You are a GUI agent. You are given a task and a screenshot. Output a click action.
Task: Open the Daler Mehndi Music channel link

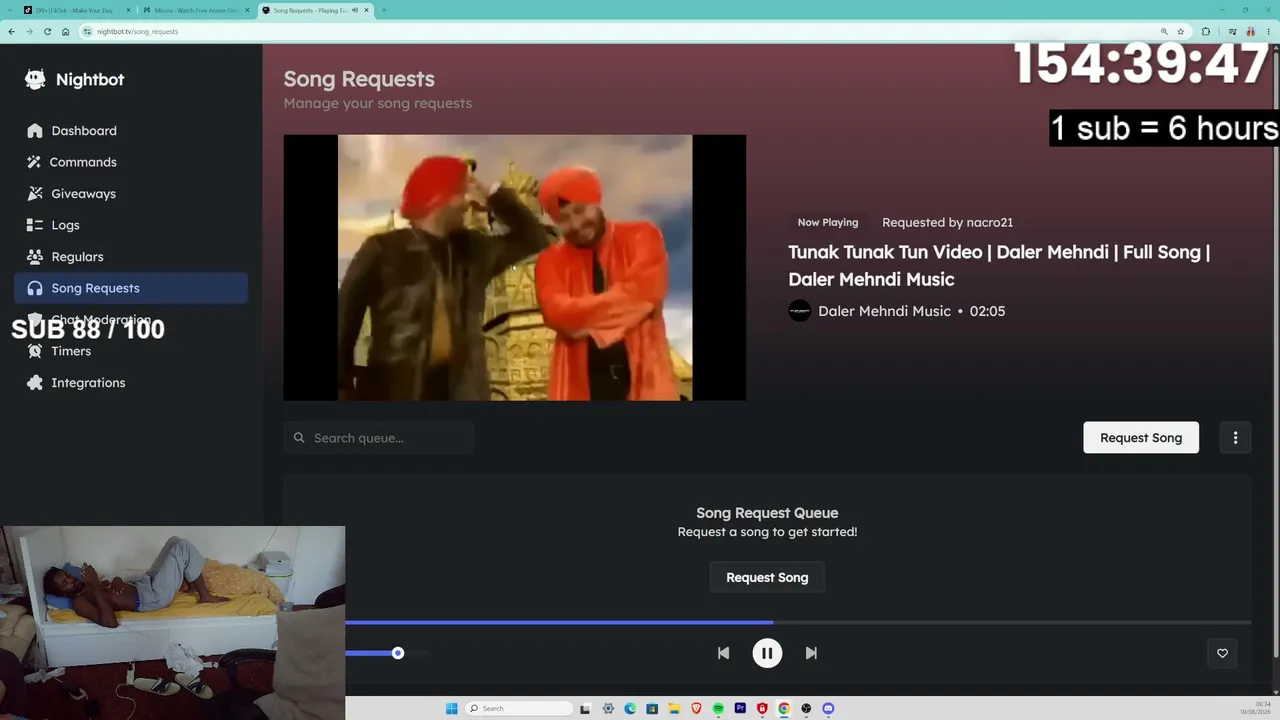884,311
